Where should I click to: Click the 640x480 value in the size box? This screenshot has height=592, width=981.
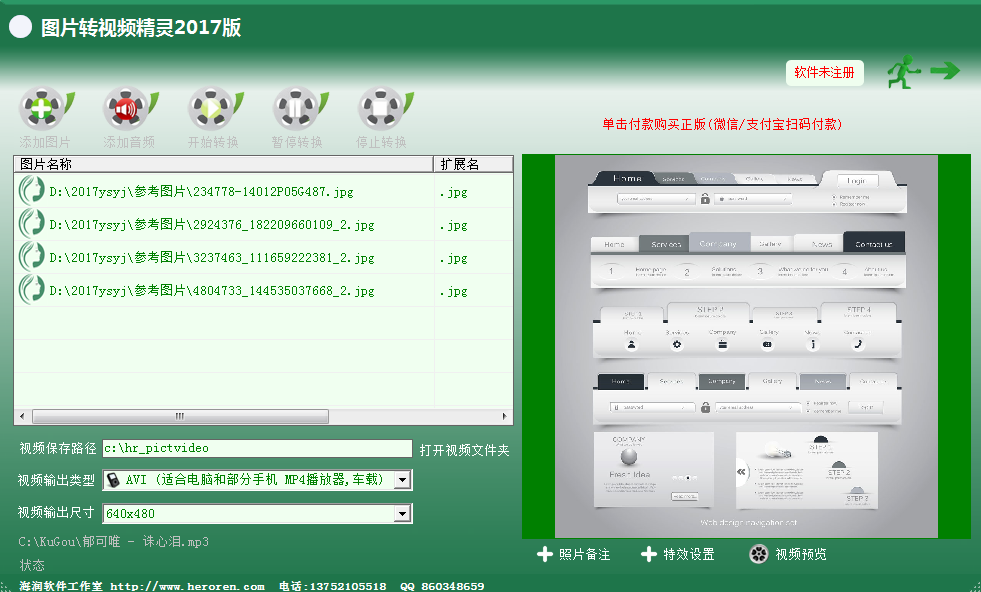(x=130, y=514)
